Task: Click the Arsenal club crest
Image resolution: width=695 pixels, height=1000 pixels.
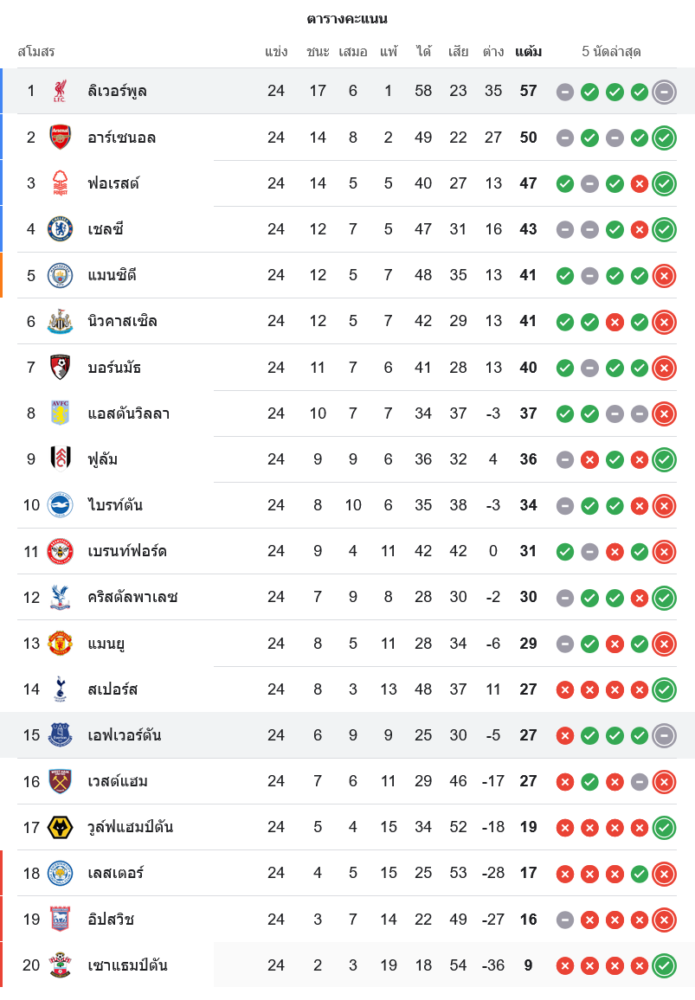Action: coord(61,137)
